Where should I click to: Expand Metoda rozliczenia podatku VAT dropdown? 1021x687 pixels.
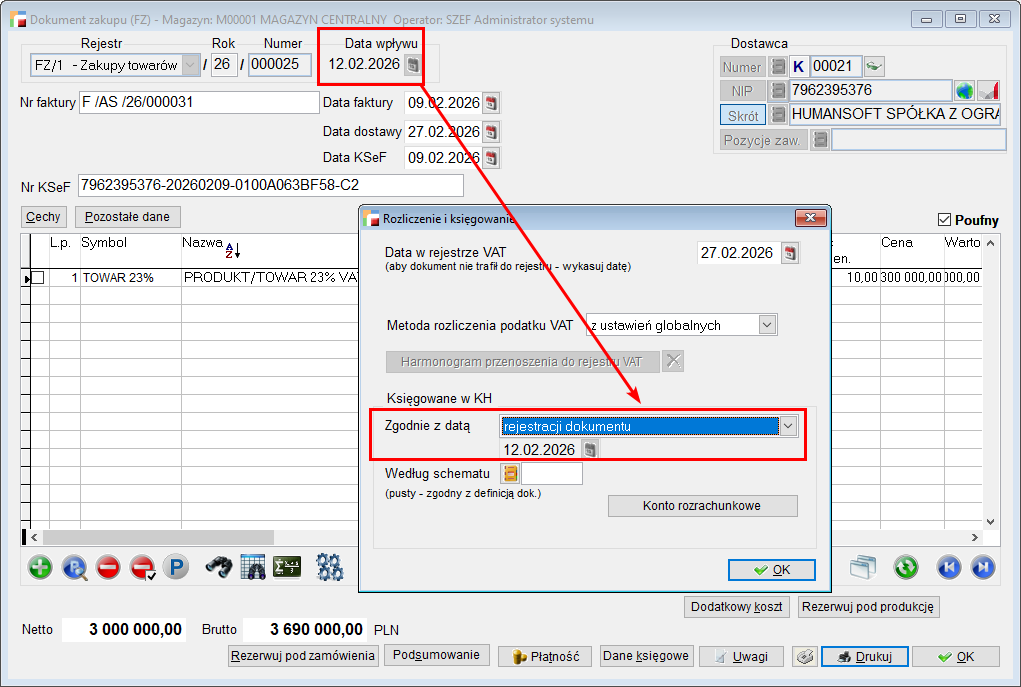tap(767, 325)
